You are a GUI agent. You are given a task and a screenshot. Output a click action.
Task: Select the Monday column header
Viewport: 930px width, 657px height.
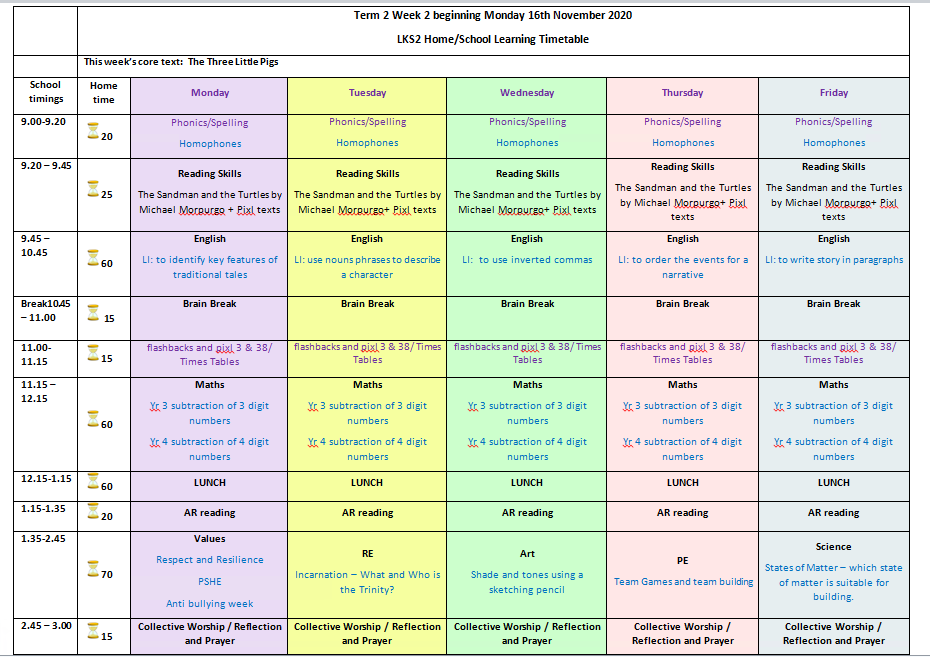point(209,93)
